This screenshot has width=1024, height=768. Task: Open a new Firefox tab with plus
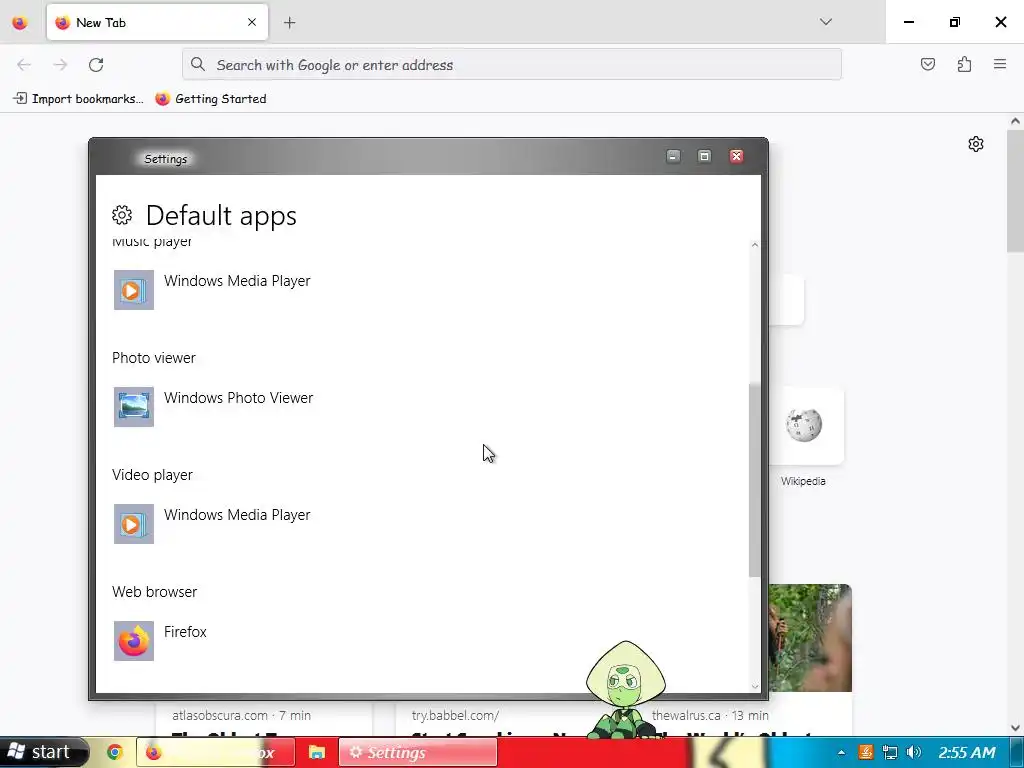[289, 23]
